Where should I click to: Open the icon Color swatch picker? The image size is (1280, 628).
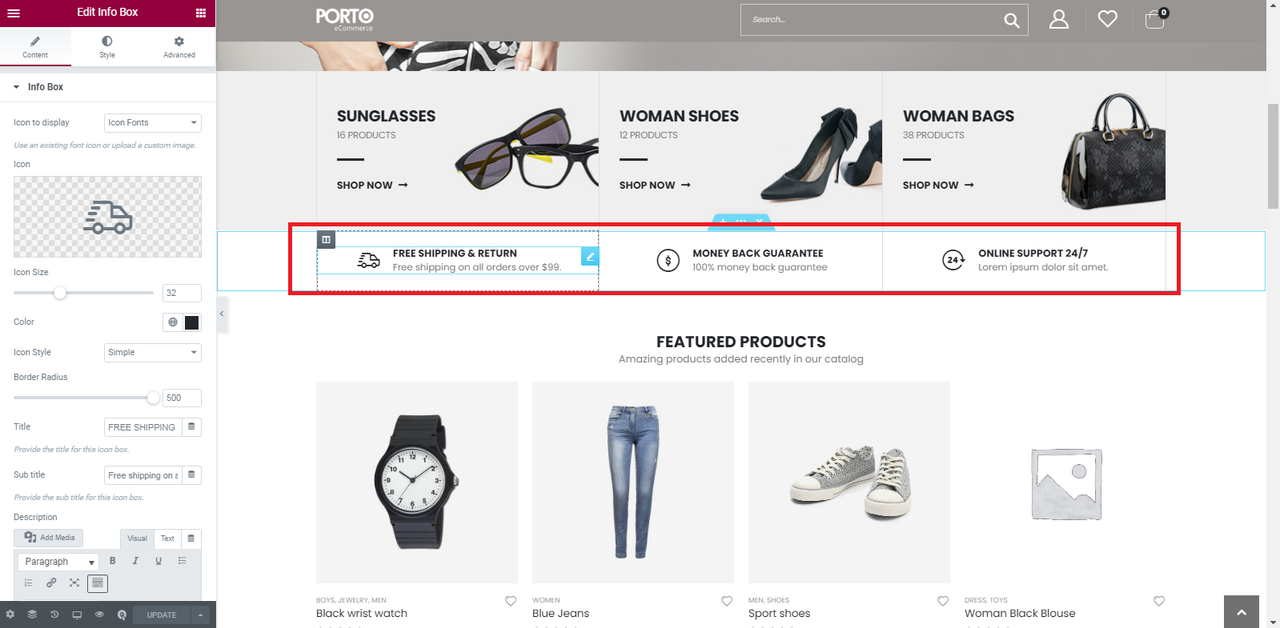point(191,322)
